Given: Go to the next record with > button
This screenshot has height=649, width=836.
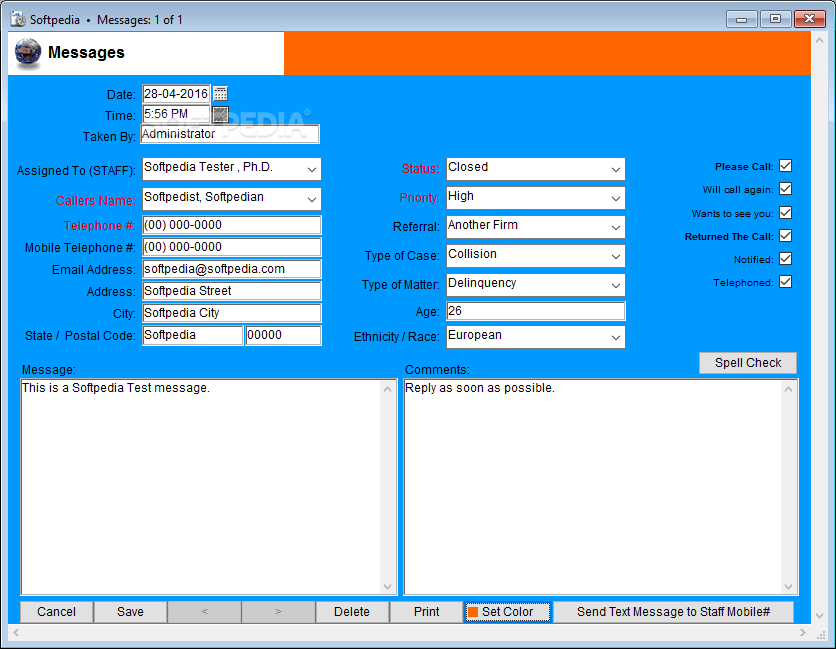Looking at the screenshot, I should (278, 612).
